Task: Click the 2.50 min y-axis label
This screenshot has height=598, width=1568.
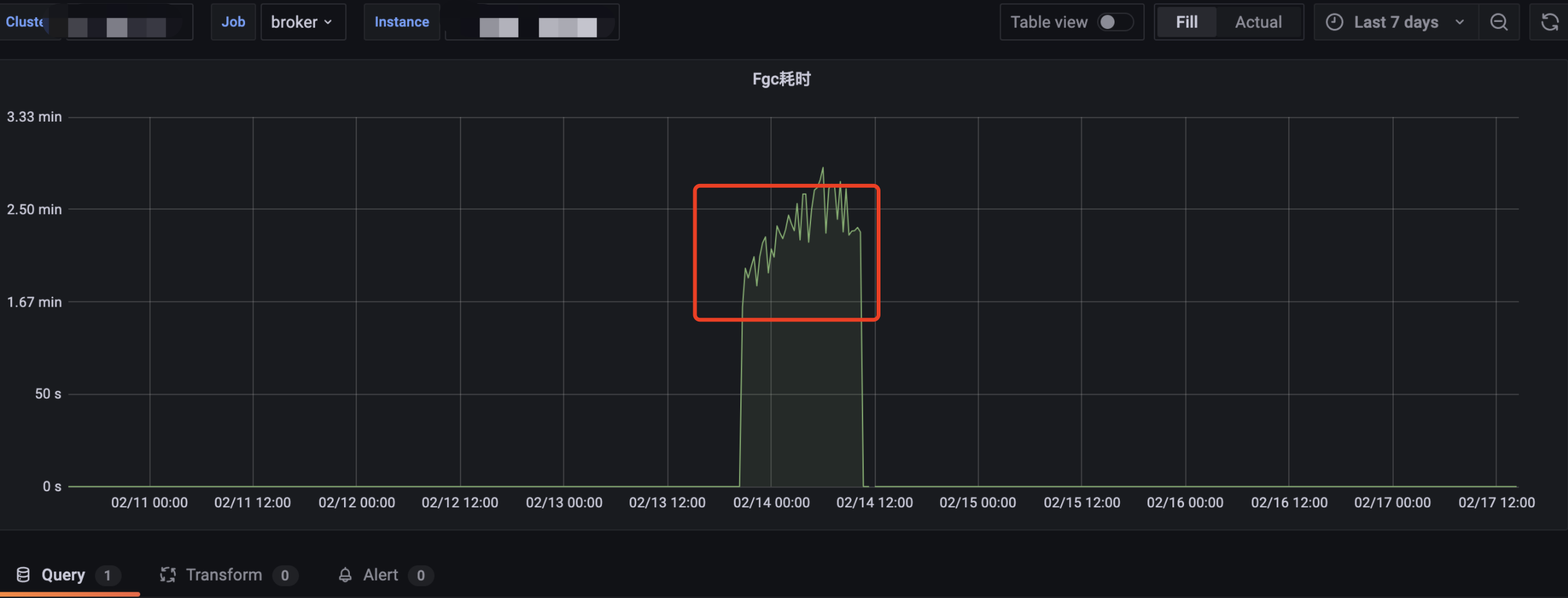Action: coord(34,210)
